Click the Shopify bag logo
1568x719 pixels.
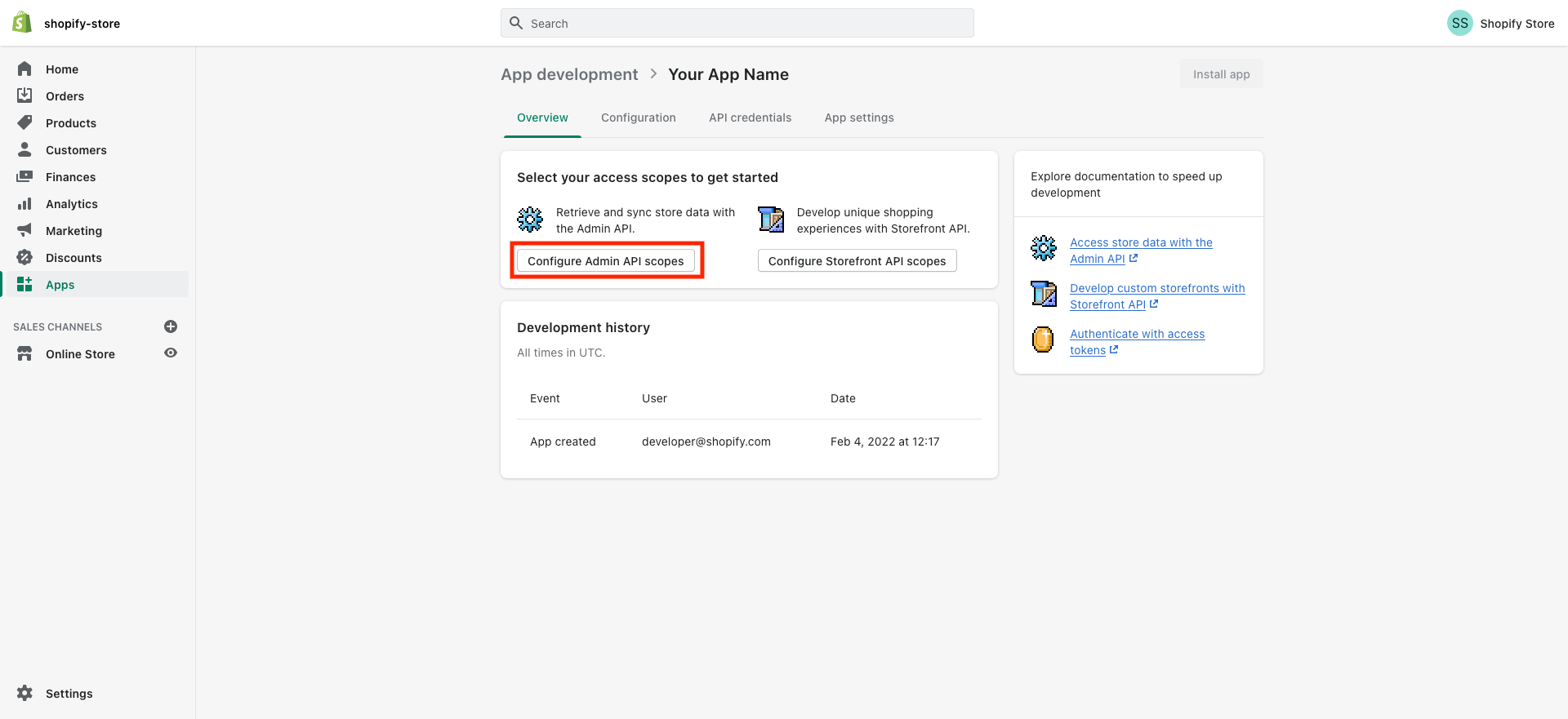pos(22,23)
